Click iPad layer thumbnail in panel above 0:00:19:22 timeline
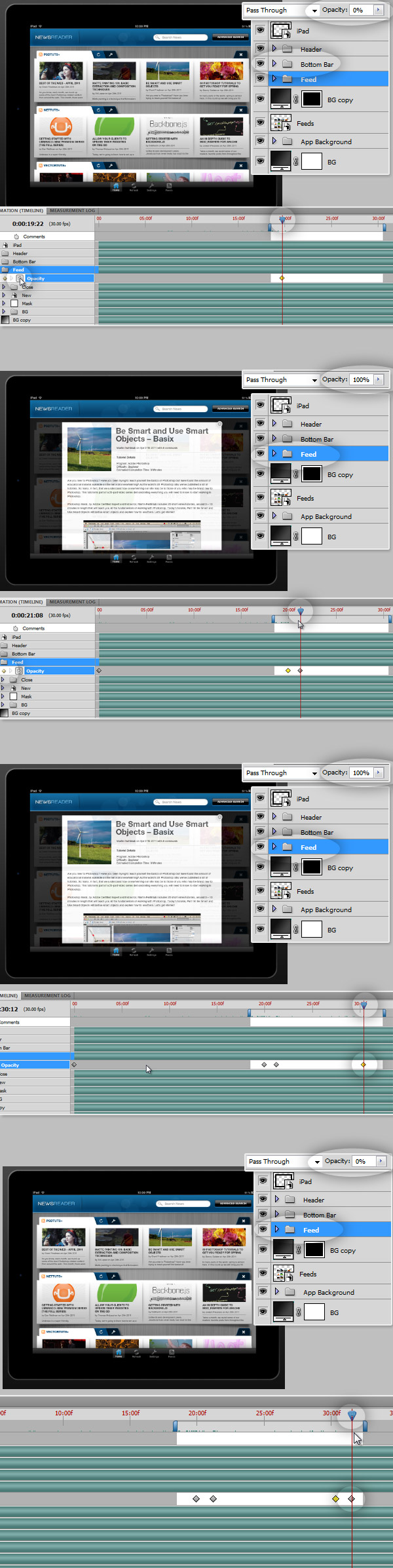The image size is (393, 1568). click(282, 30)
